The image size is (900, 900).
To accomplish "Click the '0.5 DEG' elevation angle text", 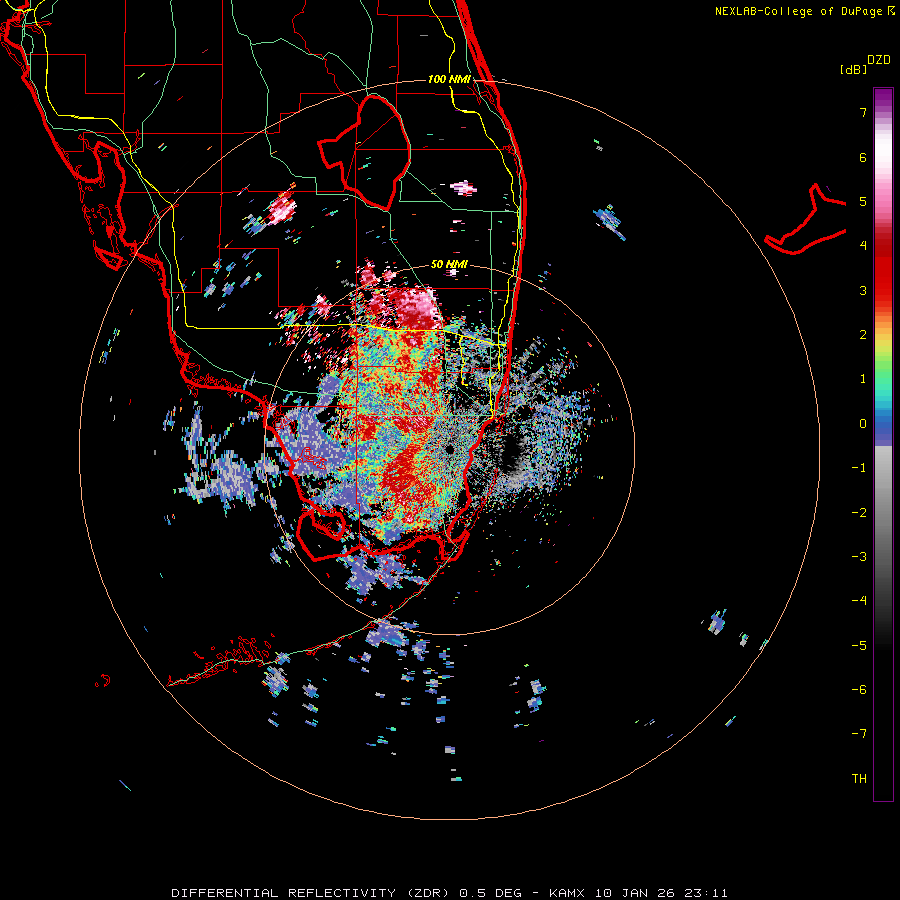I will coord(491,893).
